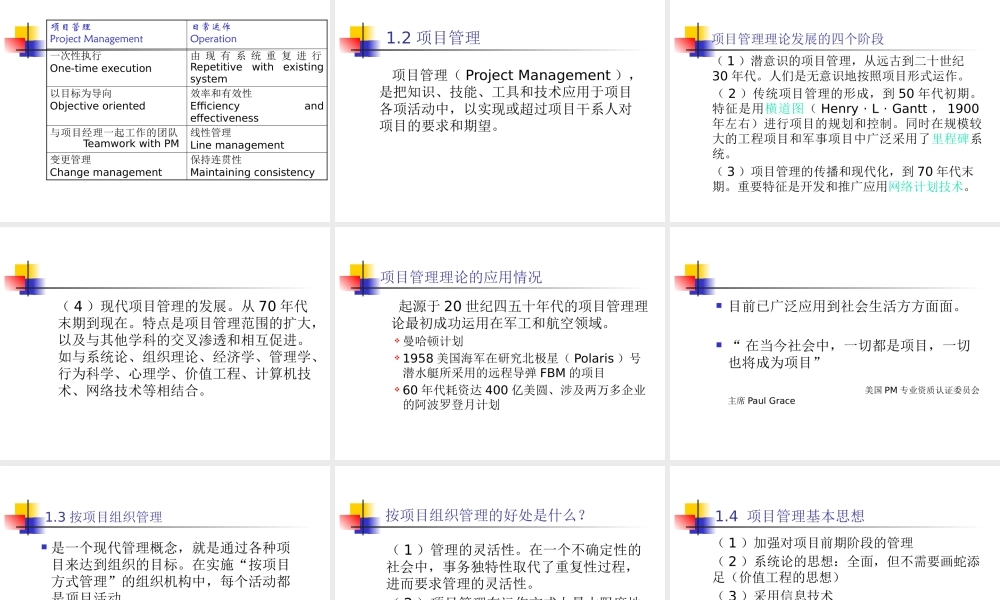Click the colored squares logo on the table slide
1000x600 pixels.
click(23, 40)
